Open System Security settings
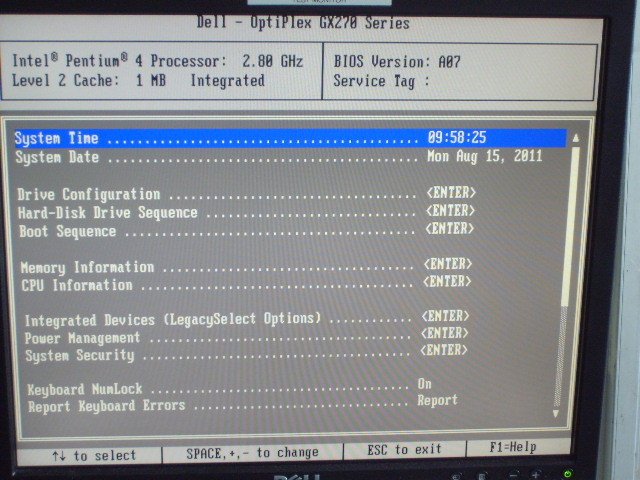 point(78,355)
